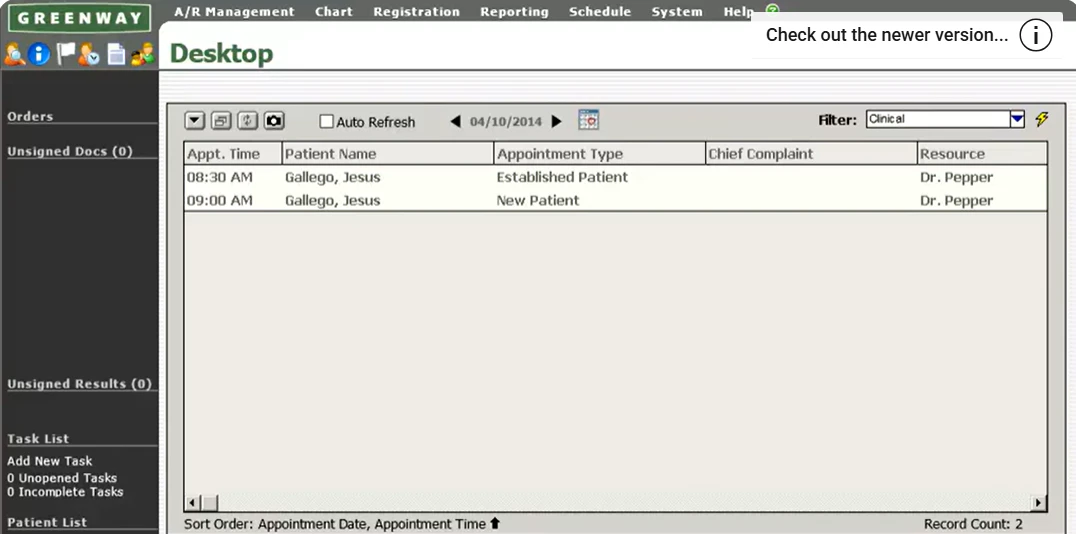Open the Filter dropdown arrow
Image resolution: width=1076 pixels, height=534 pixels.
(1017, 119)
